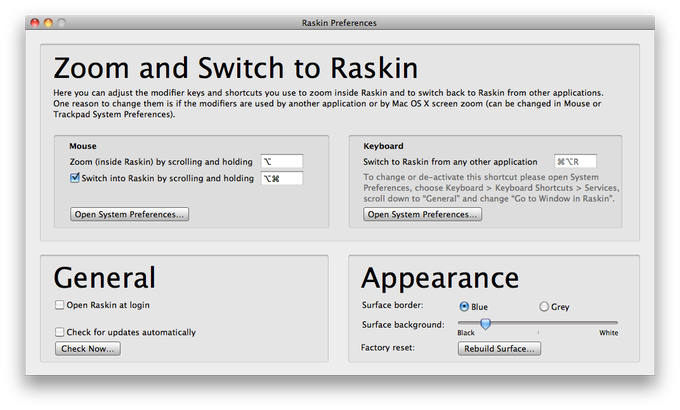Click the grey 'To change or de-activate' note
This screenshot has height=410, width=680.
(x=491, y=188)
